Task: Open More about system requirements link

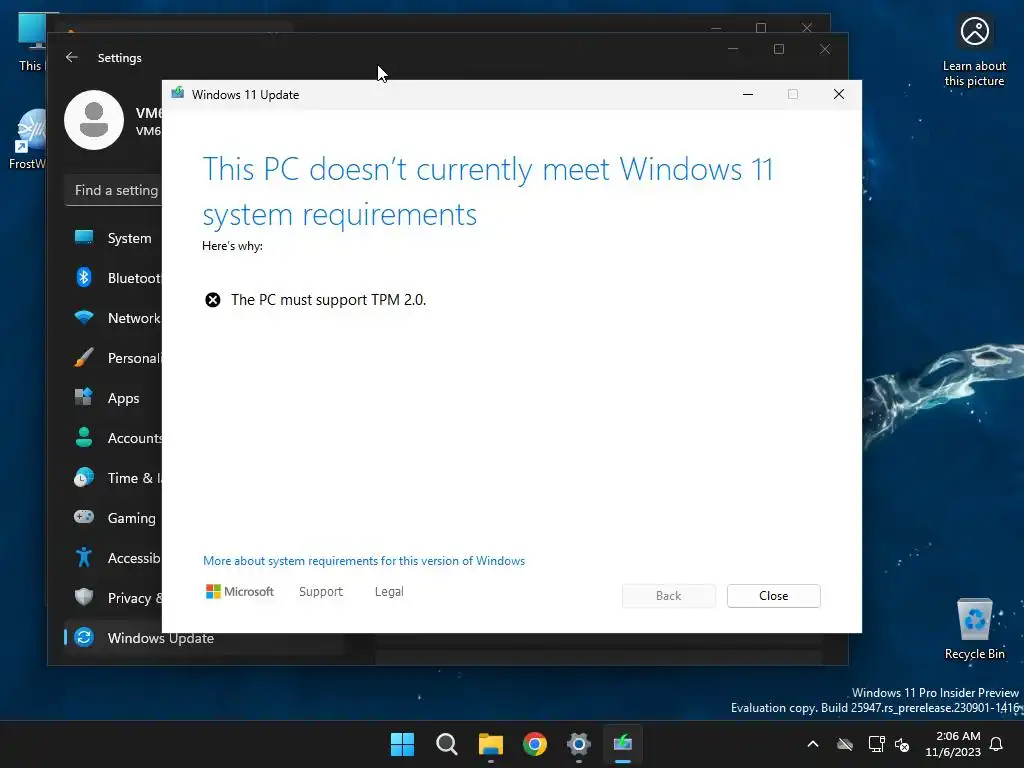Action: tap(364, 561)
